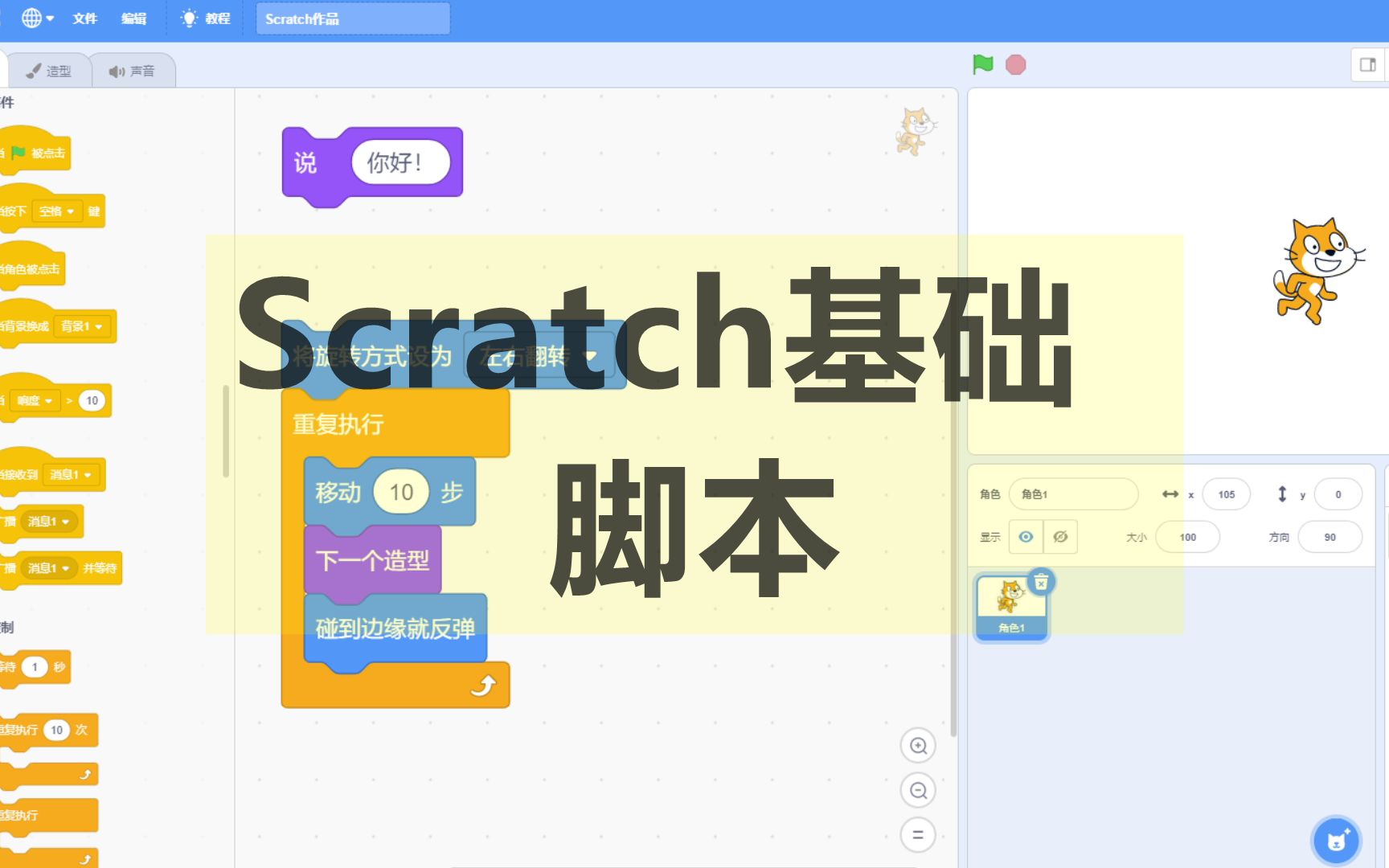The image size is (1389, 868).
Task: Open the language globe menu
Action: pyautogui.click(x=37, y=18)
